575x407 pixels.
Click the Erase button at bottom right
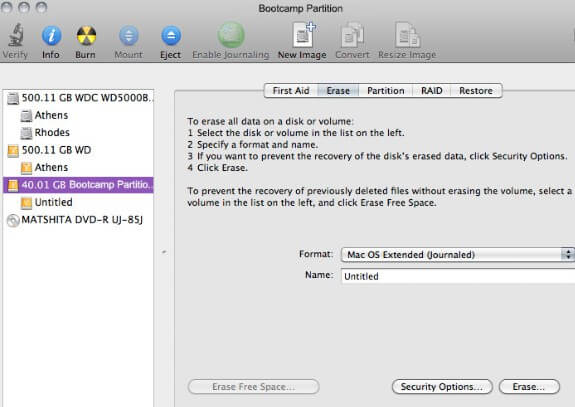529,386
